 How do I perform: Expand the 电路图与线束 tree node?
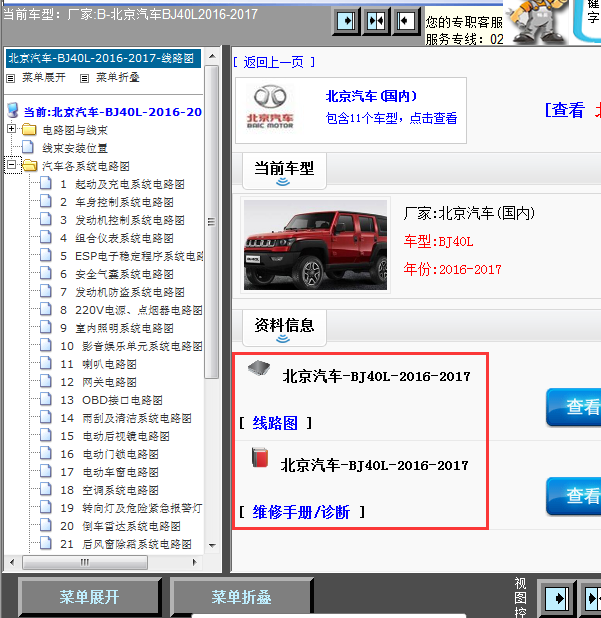coord(11,128)
